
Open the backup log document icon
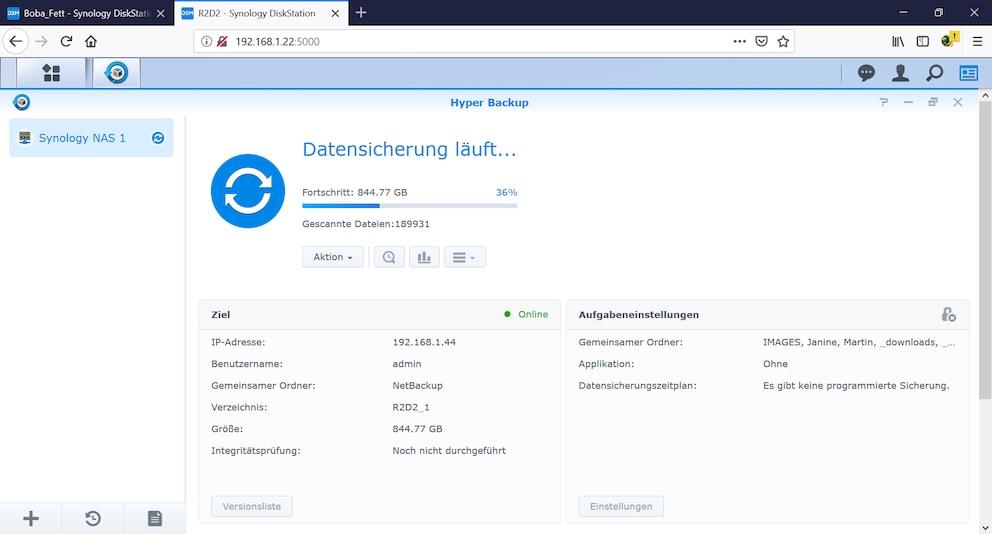pos(155,519)
